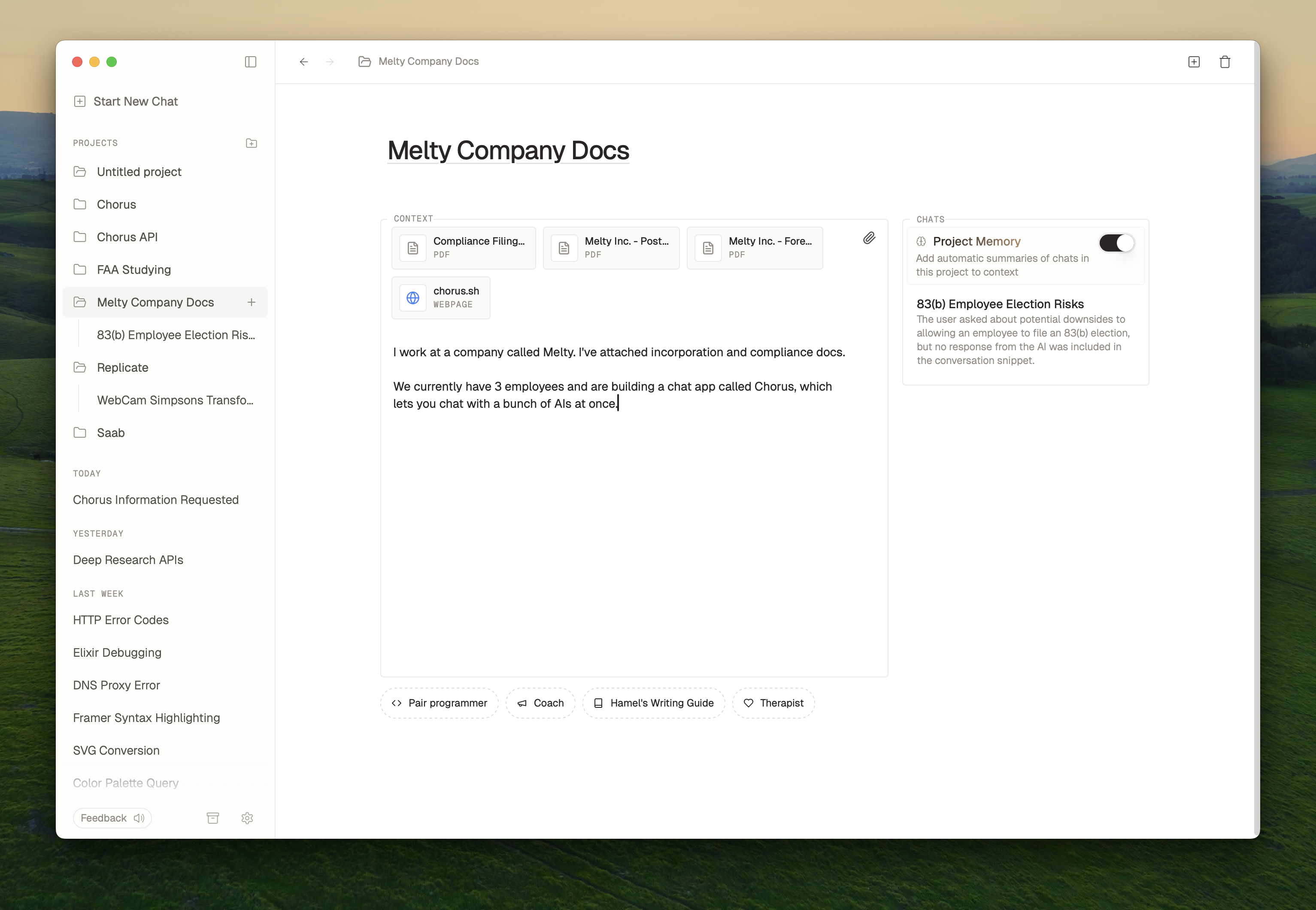
Task: Open the chorus.sh webpage attachment
Action: pyautogui.click(x=441, y=297)
